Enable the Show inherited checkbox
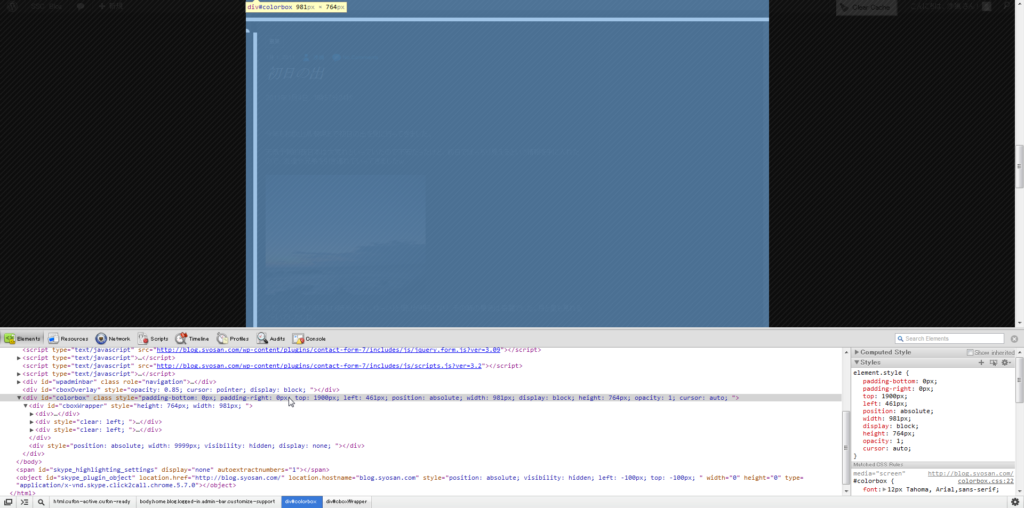Screen dimensions: 1024x508 coord(970,352)
